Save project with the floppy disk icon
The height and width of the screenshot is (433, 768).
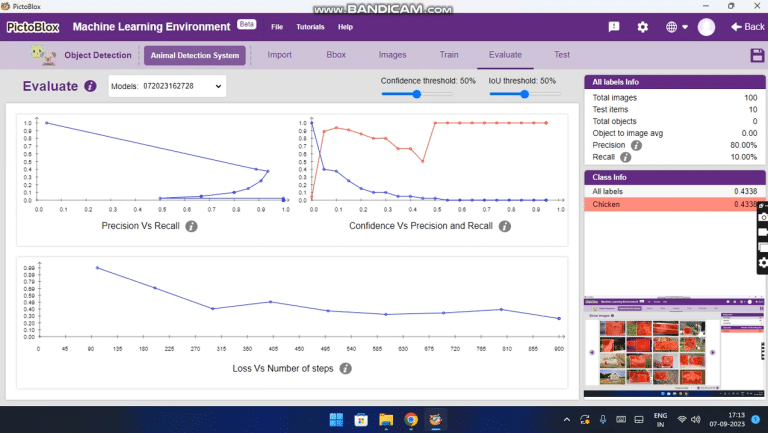(757, 55)
